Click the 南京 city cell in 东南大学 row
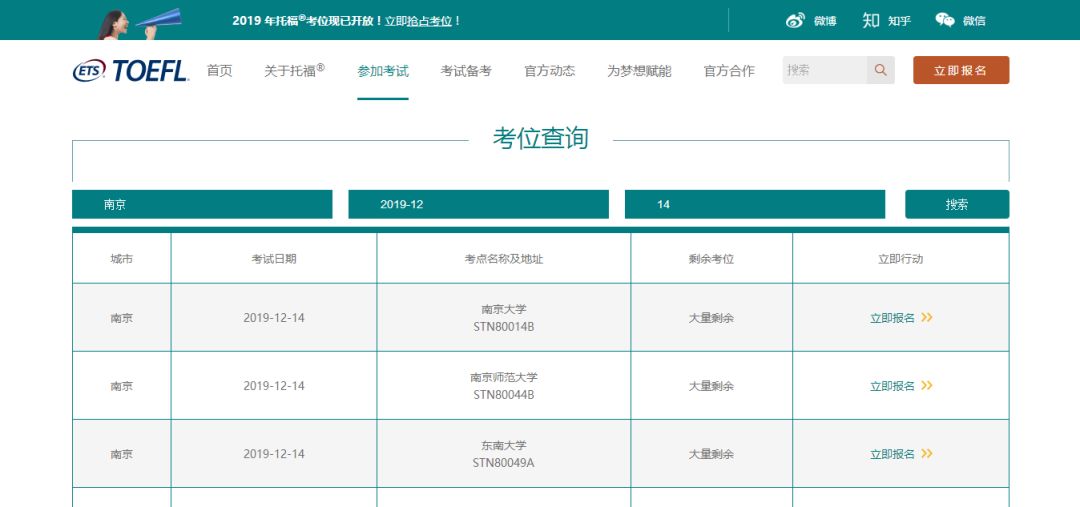This screenshot has height=507, width=1080. coord(121,454)
